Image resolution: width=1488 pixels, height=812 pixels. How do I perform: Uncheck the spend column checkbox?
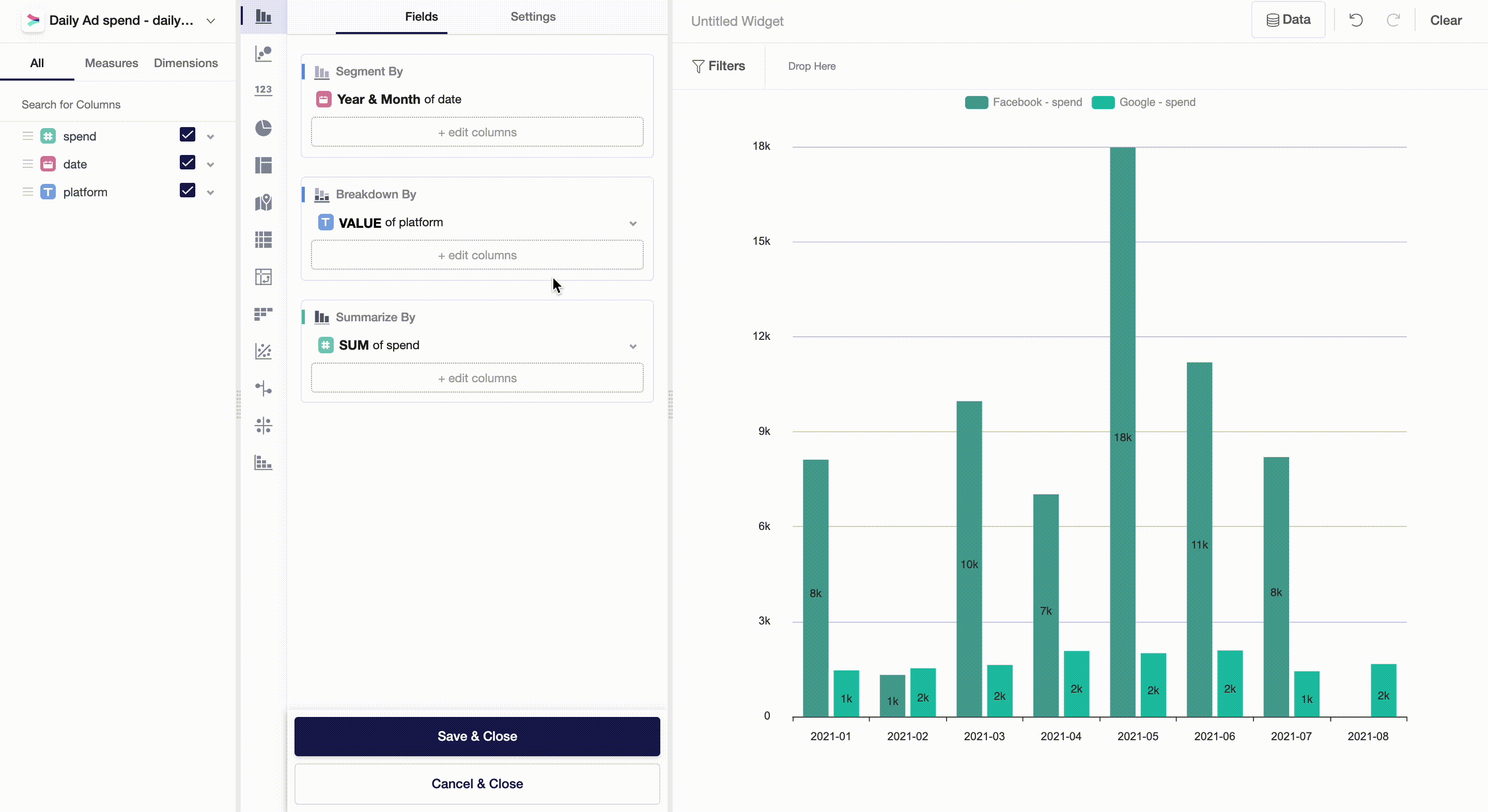tap(187, 135)
